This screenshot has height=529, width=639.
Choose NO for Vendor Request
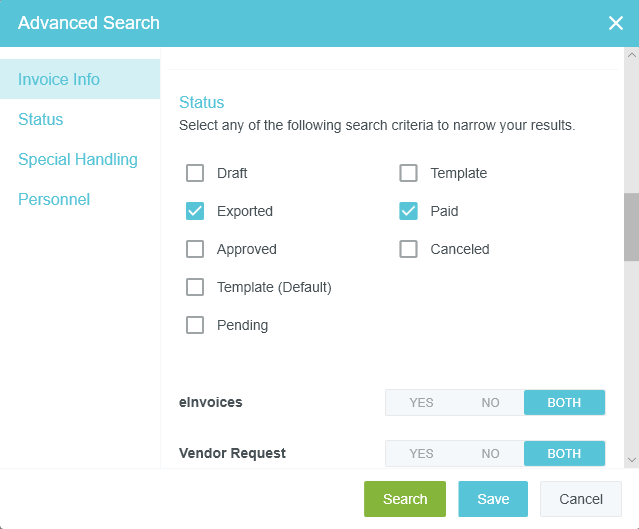coord(490,453)
